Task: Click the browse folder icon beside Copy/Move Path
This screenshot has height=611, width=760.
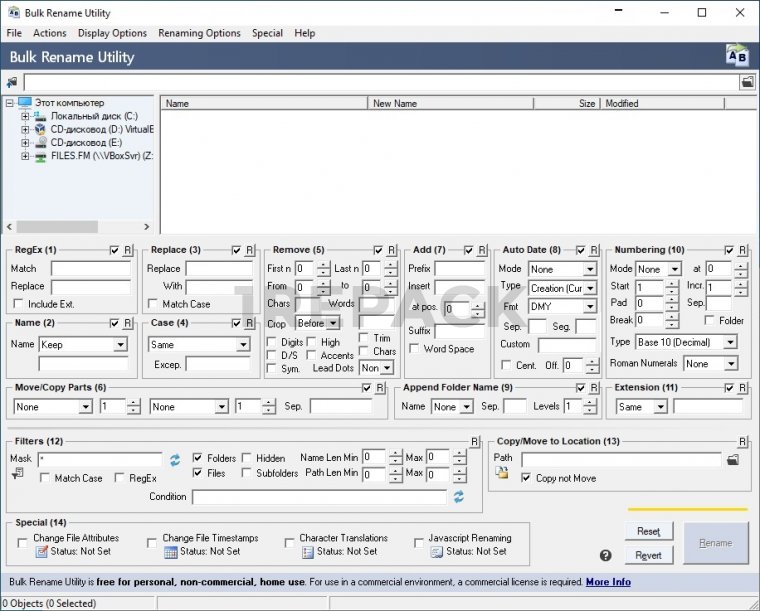Action: [x=733, y=460]
